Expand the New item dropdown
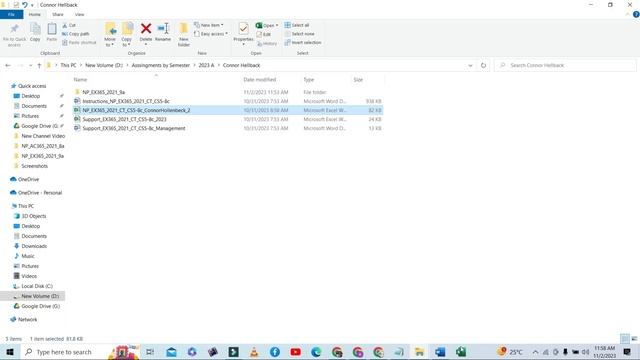The image size is (640, 360). pos(209,25)
